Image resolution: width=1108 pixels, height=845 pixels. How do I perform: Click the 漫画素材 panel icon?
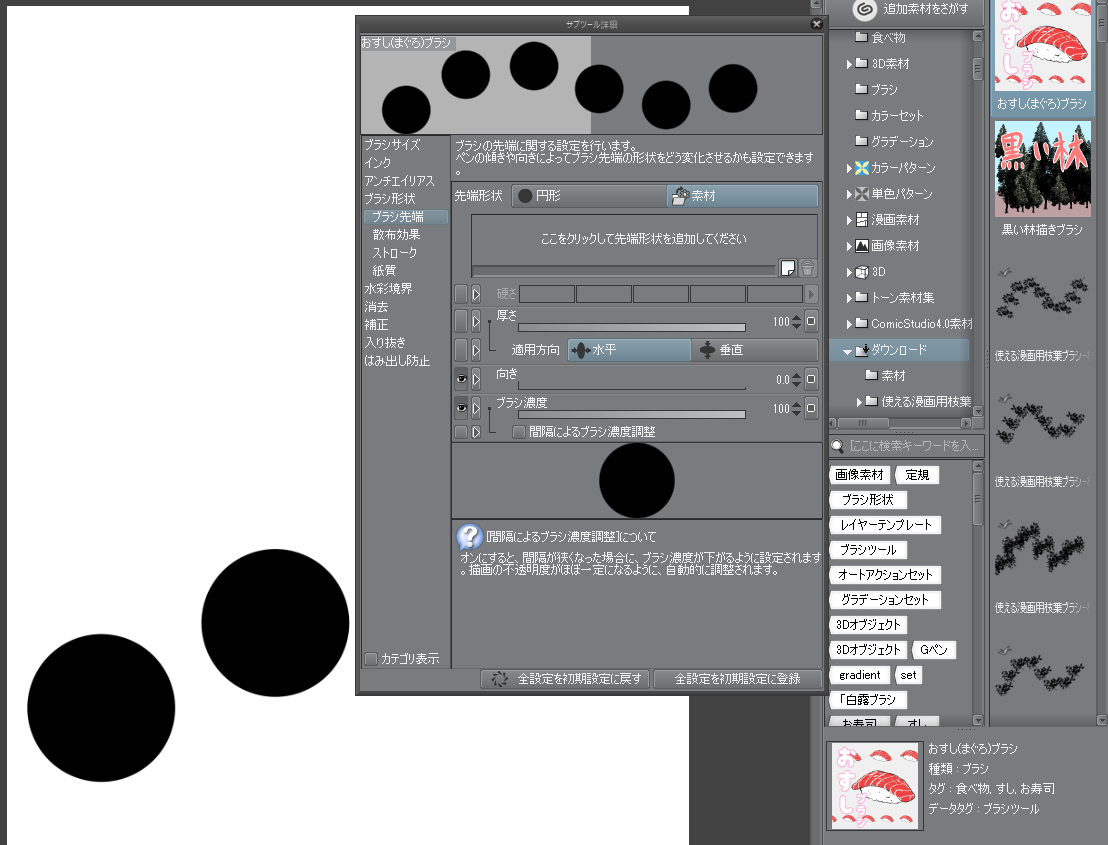click(x=861, y=220)
